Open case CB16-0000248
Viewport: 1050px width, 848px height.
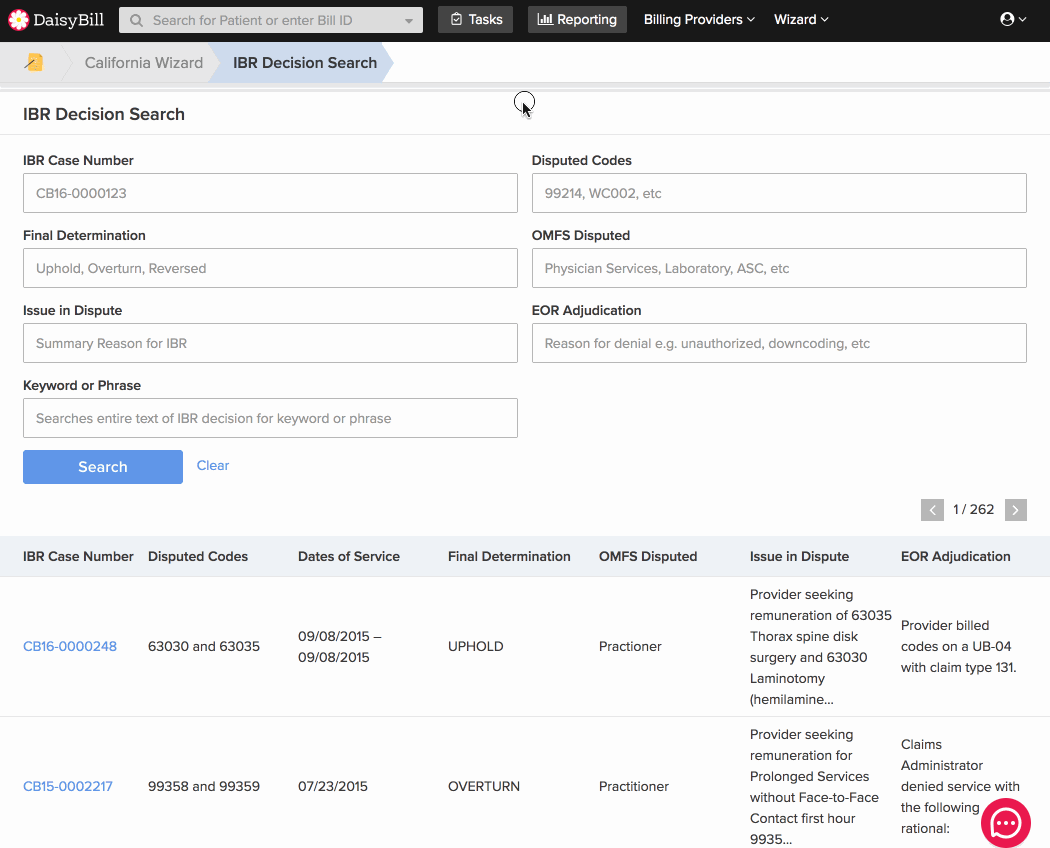point(70,646)
